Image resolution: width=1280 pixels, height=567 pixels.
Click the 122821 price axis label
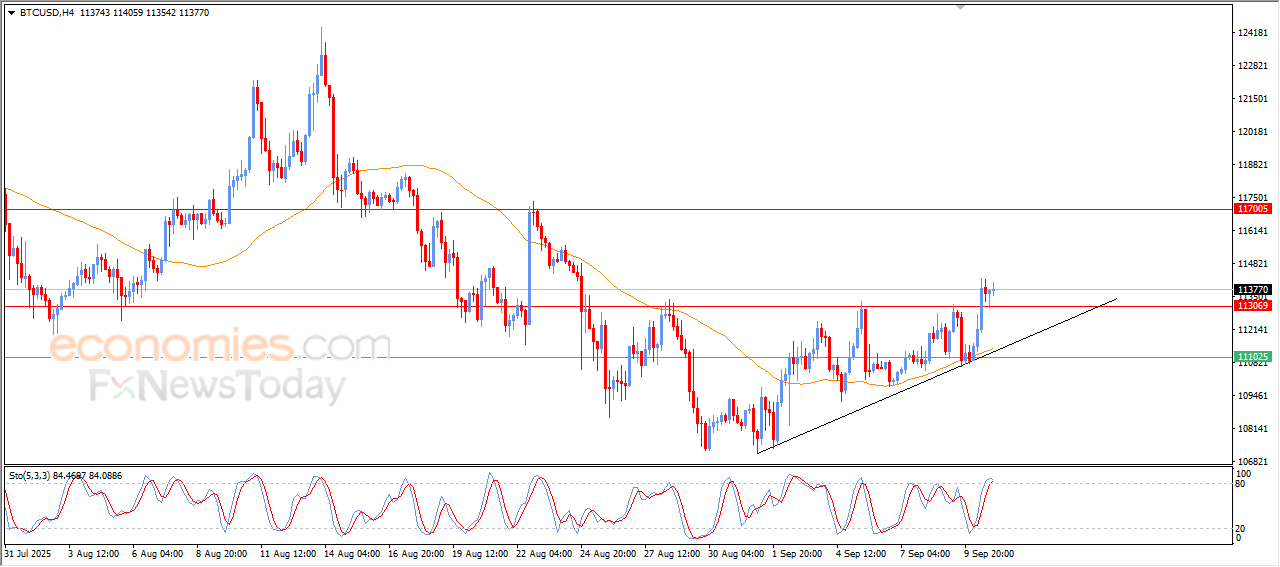click(1254, 66)
